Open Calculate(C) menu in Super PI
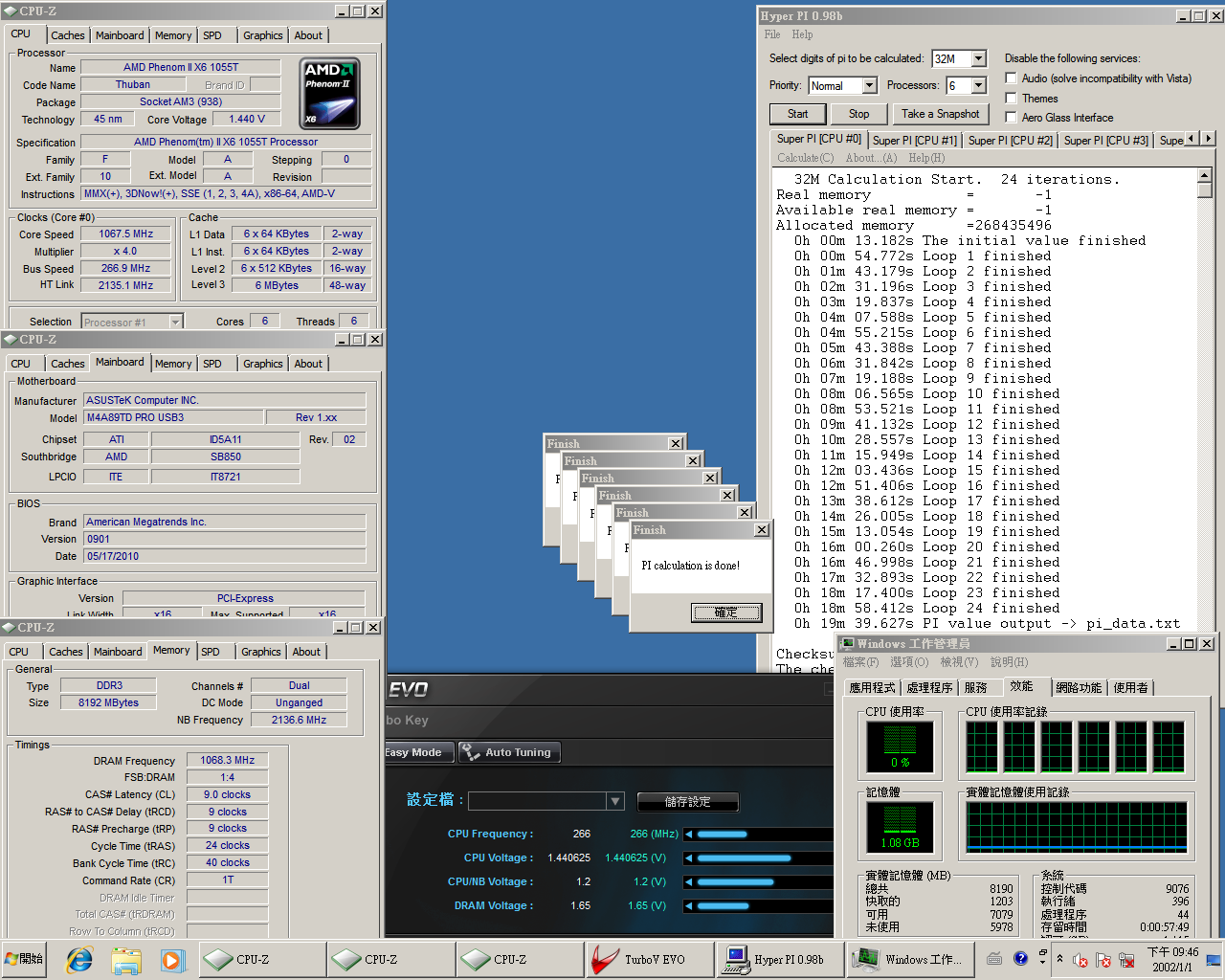Viewport: 1225px width, 980px height. 805,158
